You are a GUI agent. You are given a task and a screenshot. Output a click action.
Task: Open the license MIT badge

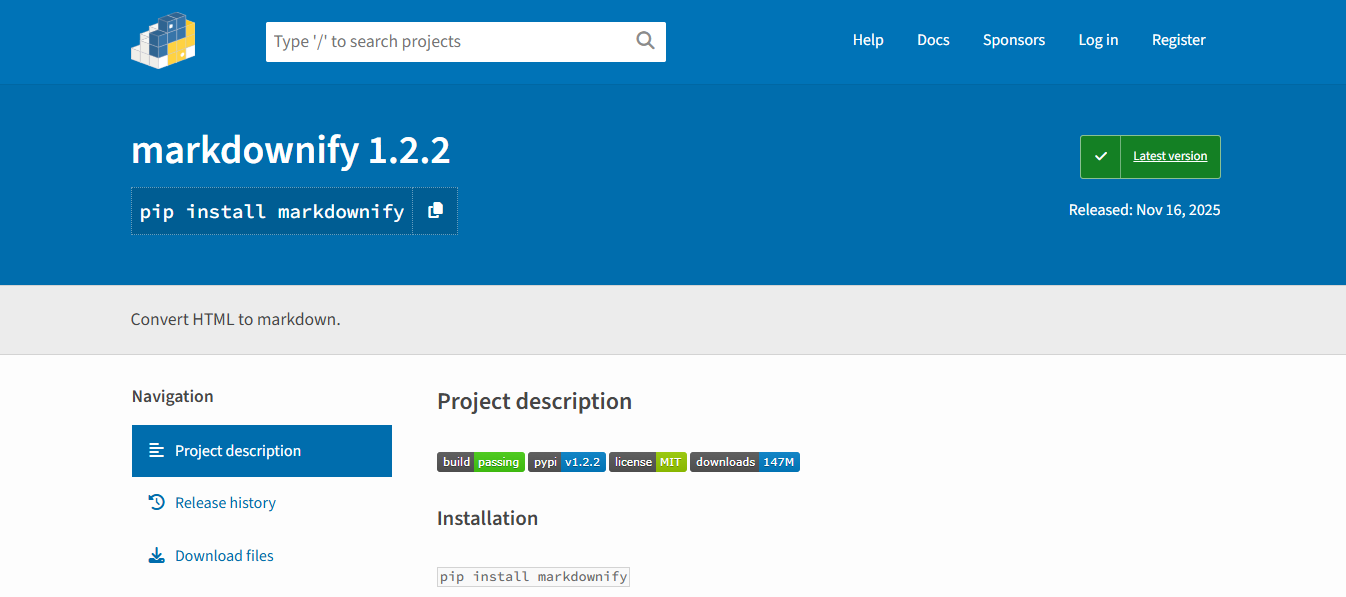tap(648, 462)
